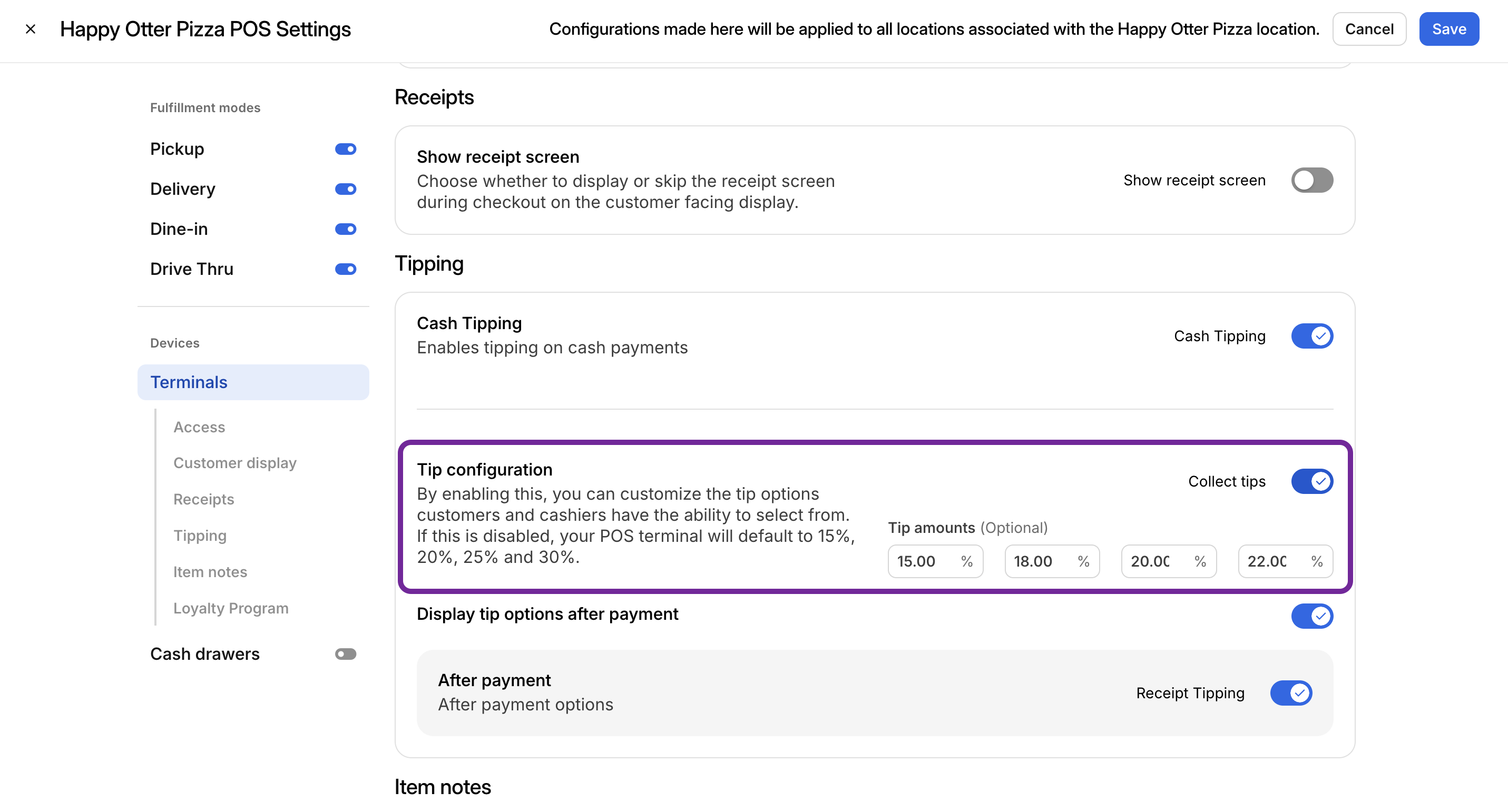This screenshot has height=812, width=1508.
Task: Select Terminals in the sidebar
Action: coord(253,382)
